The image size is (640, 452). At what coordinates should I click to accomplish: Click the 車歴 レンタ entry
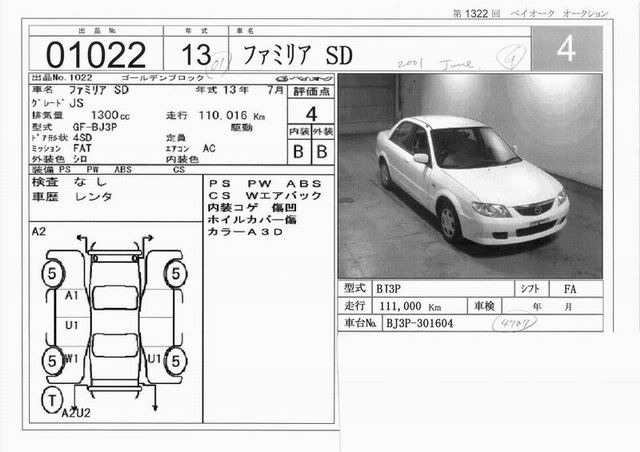[72, 197]
